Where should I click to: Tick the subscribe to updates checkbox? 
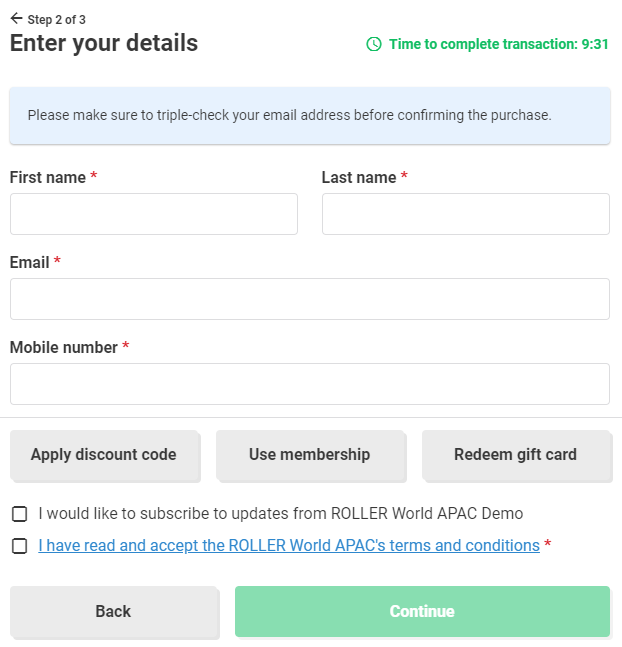click(20, 514)
